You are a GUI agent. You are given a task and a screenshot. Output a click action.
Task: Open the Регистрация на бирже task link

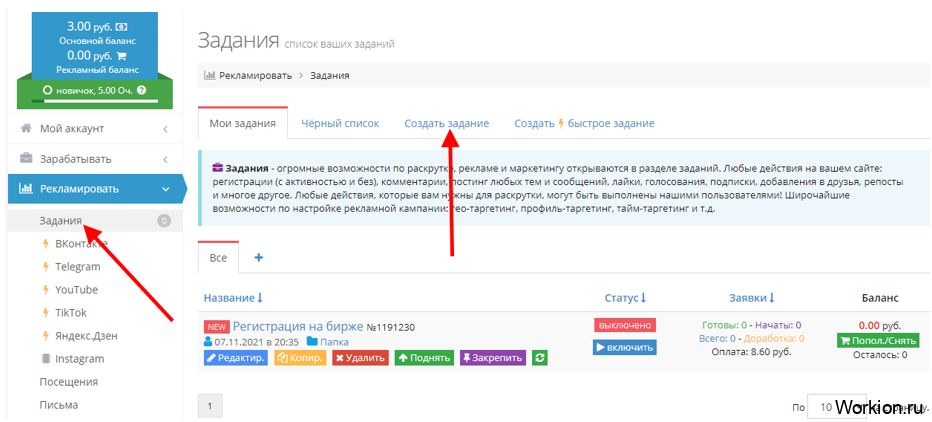pos(298,326)
